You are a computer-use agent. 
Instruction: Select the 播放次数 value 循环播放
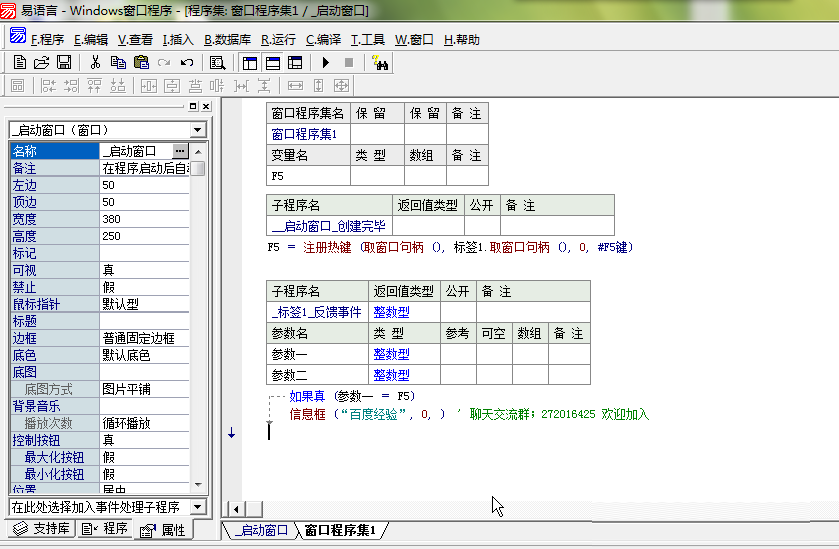[x=144, y=423]
